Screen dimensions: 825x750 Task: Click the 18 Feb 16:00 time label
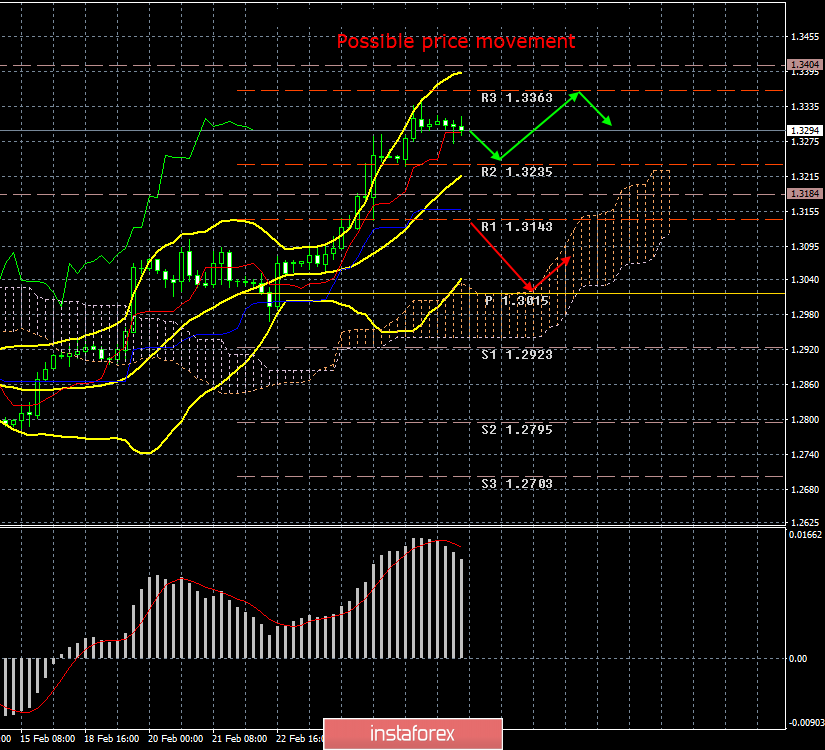112,739
